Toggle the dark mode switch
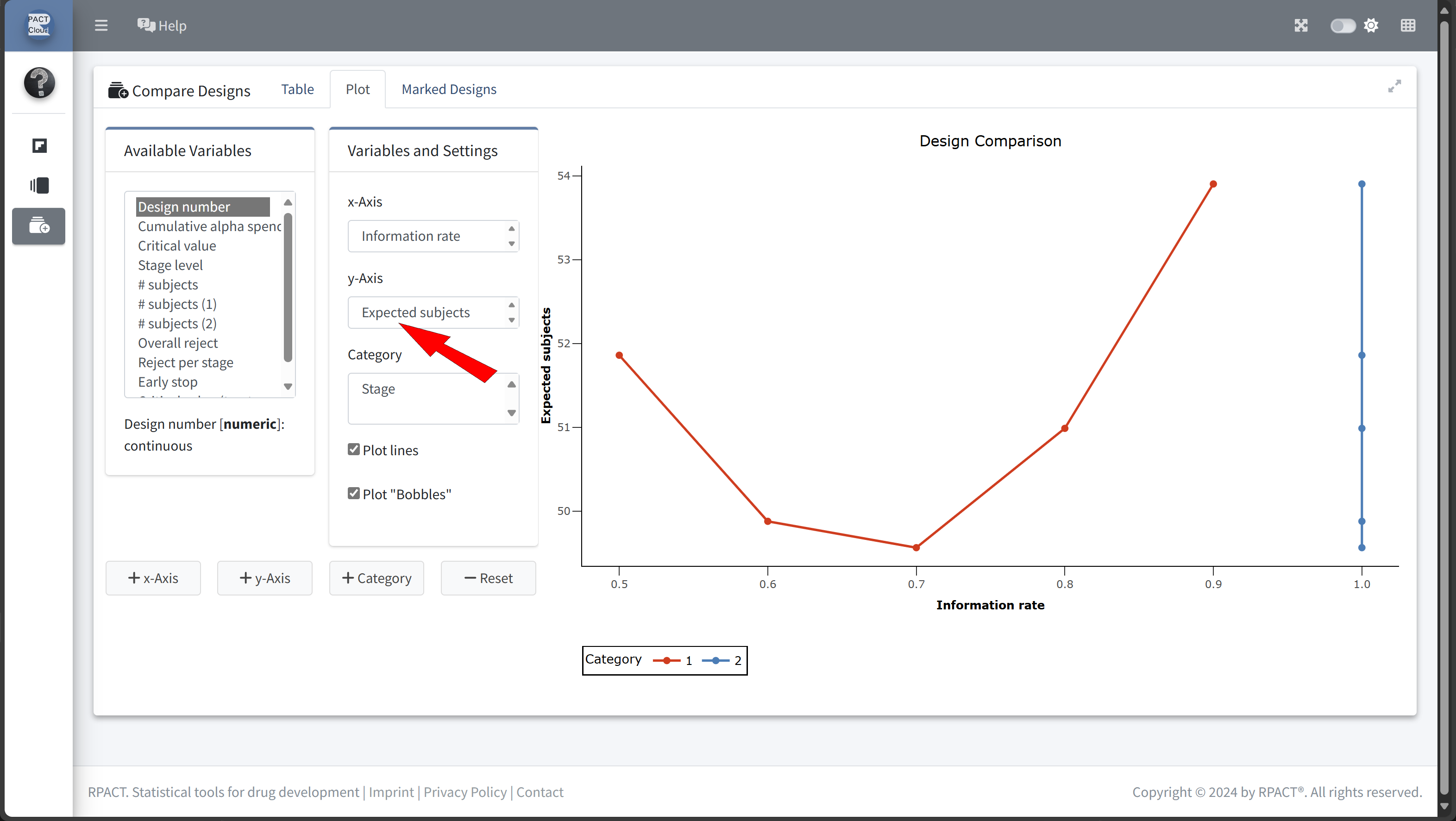1456x821 pixels. [1343, 25]
